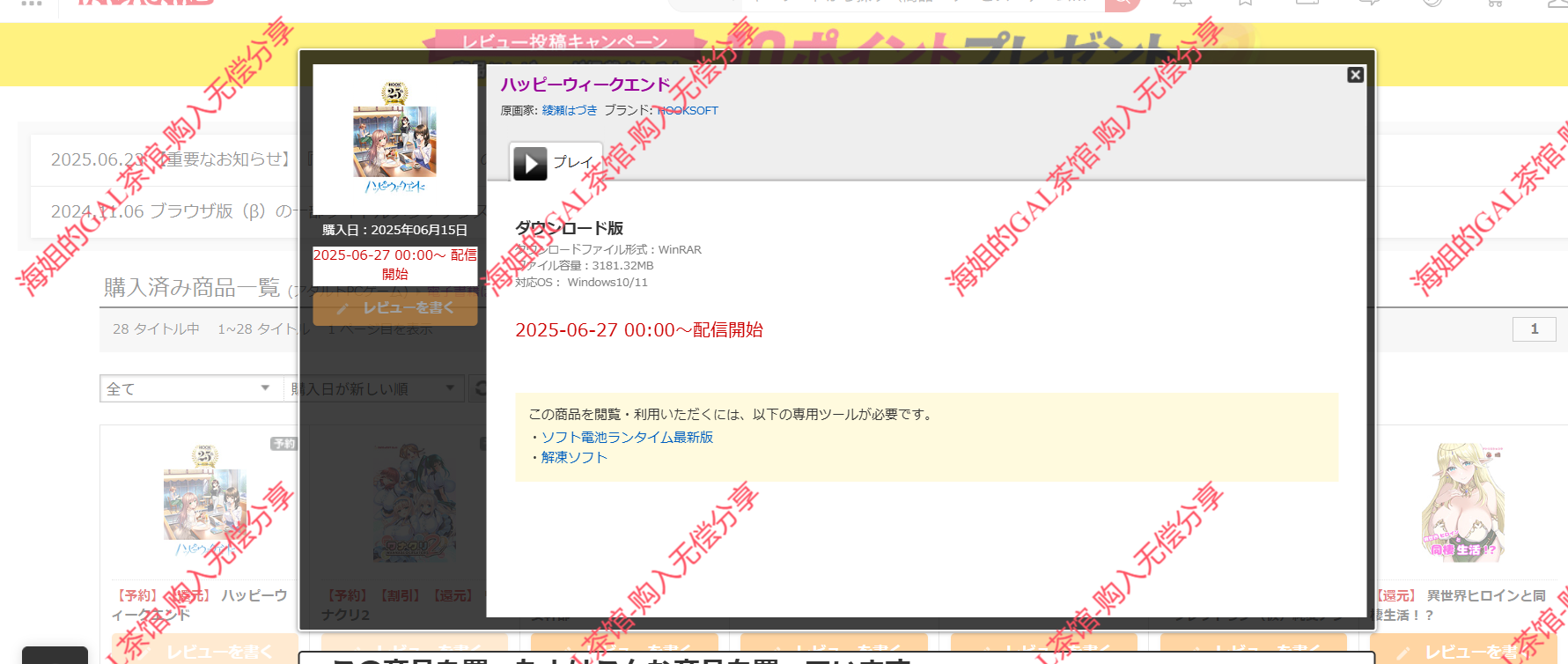This screenshot has height=664, width=1568.
Task: Click the release date notice under popup cover
Action: pos(395,264)
